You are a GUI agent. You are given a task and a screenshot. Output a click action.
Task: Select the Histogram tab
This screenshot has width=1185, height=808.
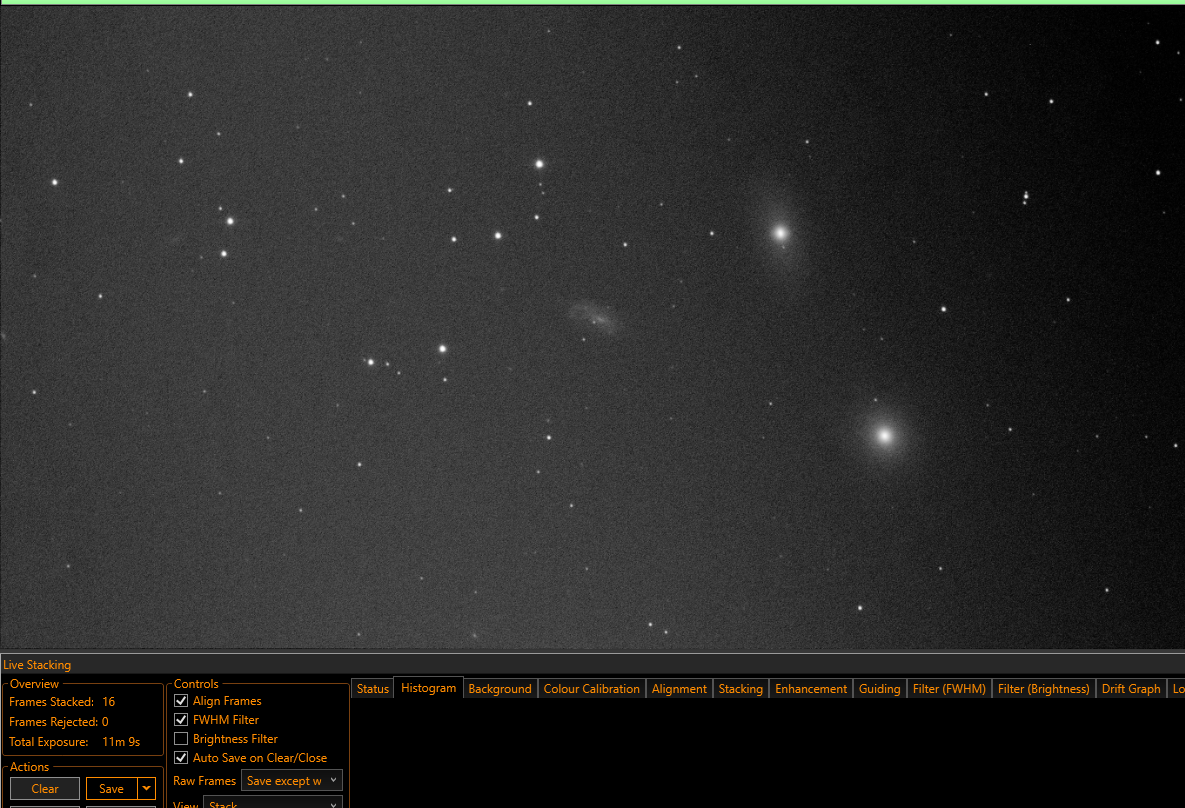point(429,688)
